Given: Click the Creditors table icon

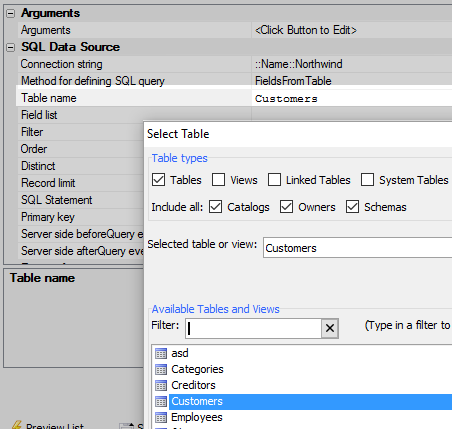Looking at the screenshot, I should 161,385.
